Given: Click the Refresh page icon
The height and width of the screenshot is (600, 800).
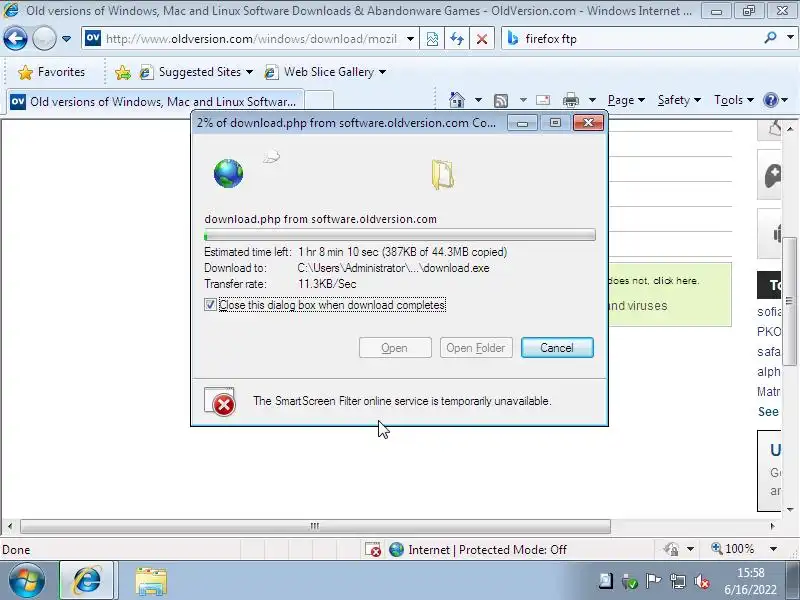Looking at the screenshot, I should tap(457, 39).
